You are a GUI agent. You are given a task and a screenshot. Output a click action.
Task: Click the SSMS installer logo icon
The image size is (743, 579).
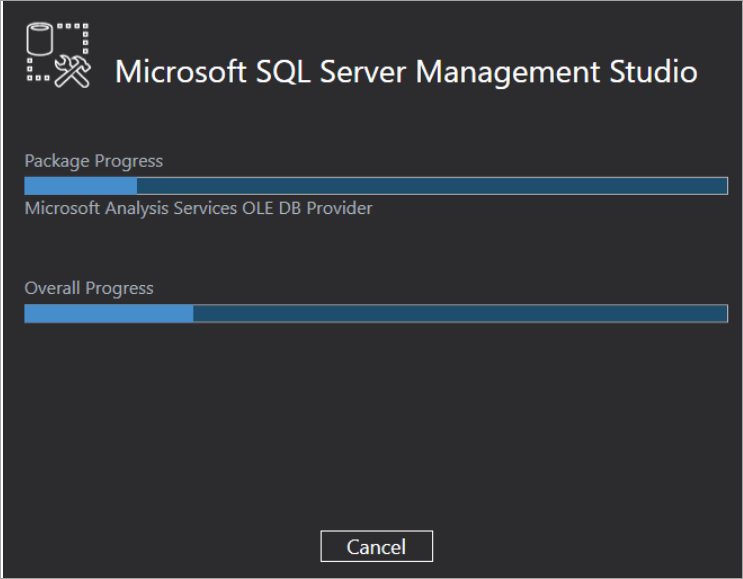coord(58,55)
